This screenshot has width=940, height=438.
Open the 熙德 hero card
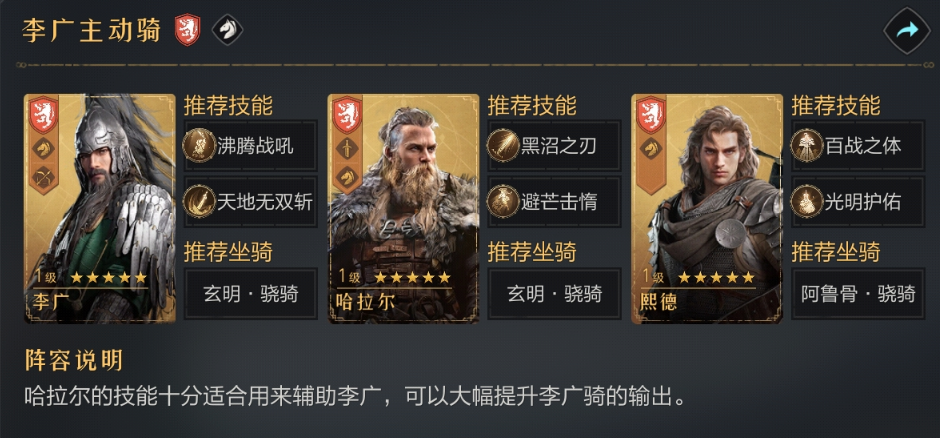click(707, 209)
